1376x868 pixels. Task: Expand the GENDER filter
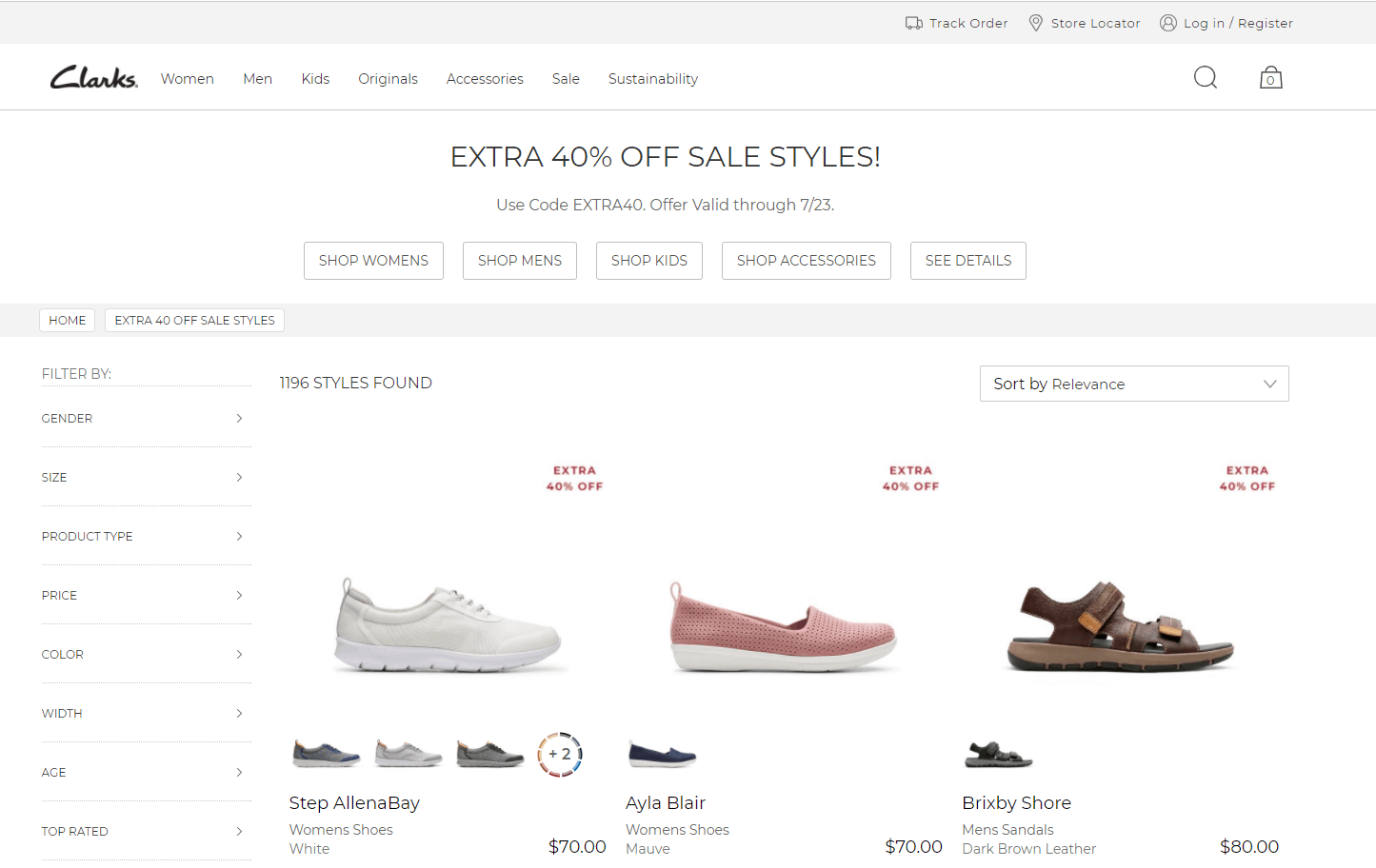point(147,419)
